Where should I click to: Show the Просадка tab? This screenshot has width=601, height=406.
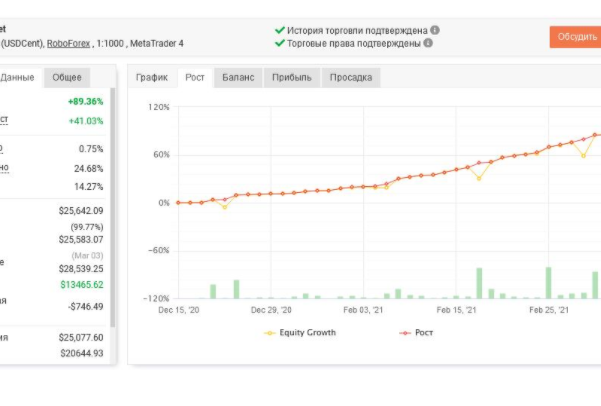pyautogui.click(x=351, y=77)
